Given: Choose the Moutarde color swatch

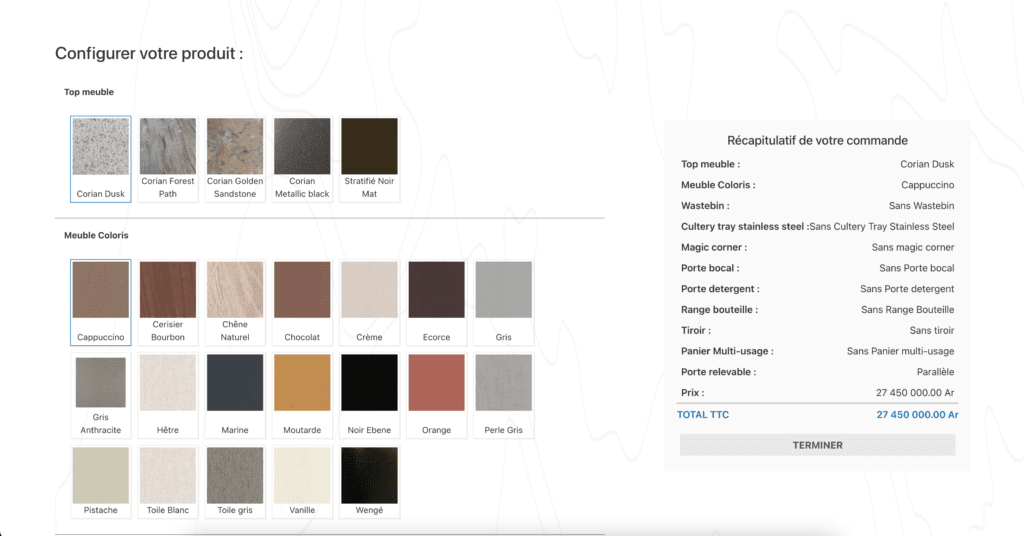Looking at the screenshot, I should click(302, 383).
